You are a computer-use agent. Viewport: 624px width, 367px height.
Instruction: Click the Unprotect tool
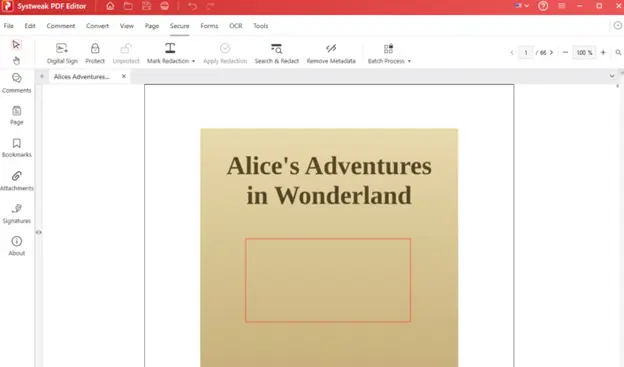(126, 53)
